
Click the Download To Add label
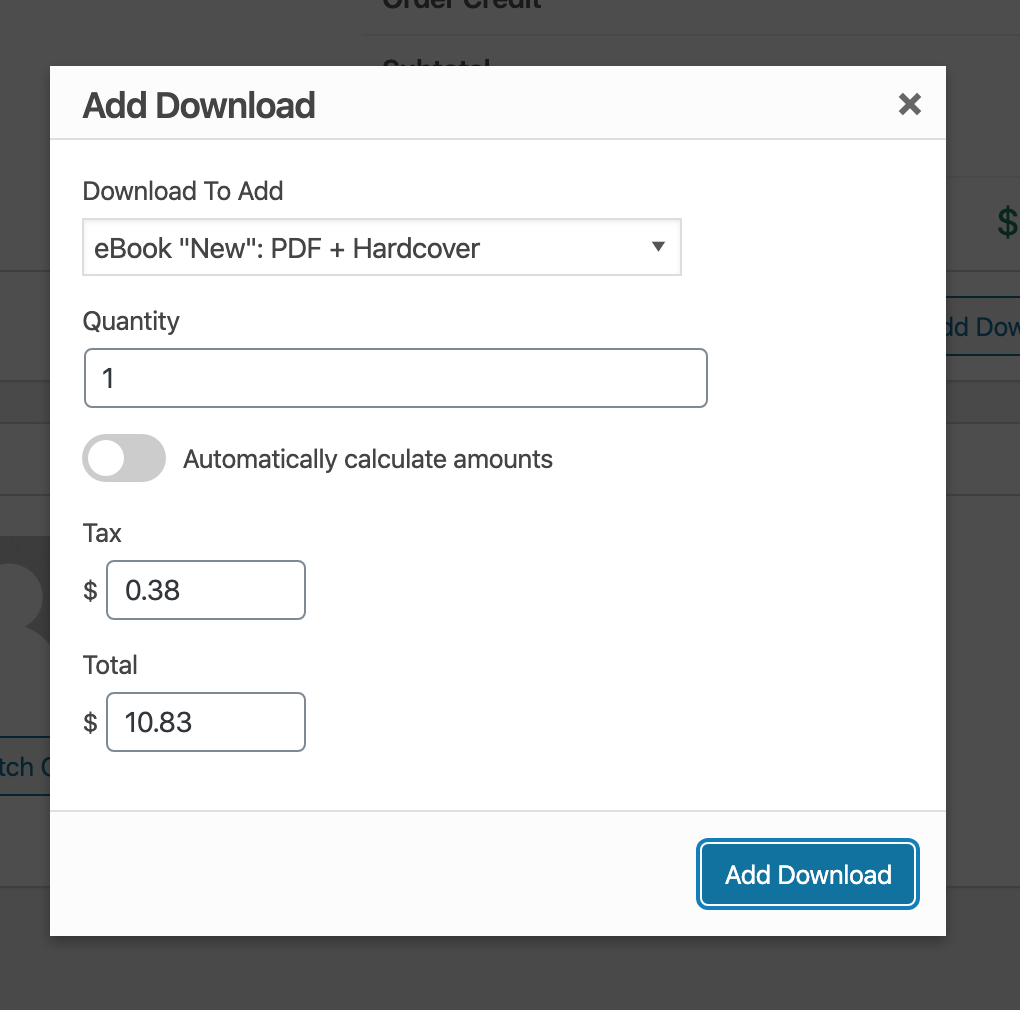183,191
